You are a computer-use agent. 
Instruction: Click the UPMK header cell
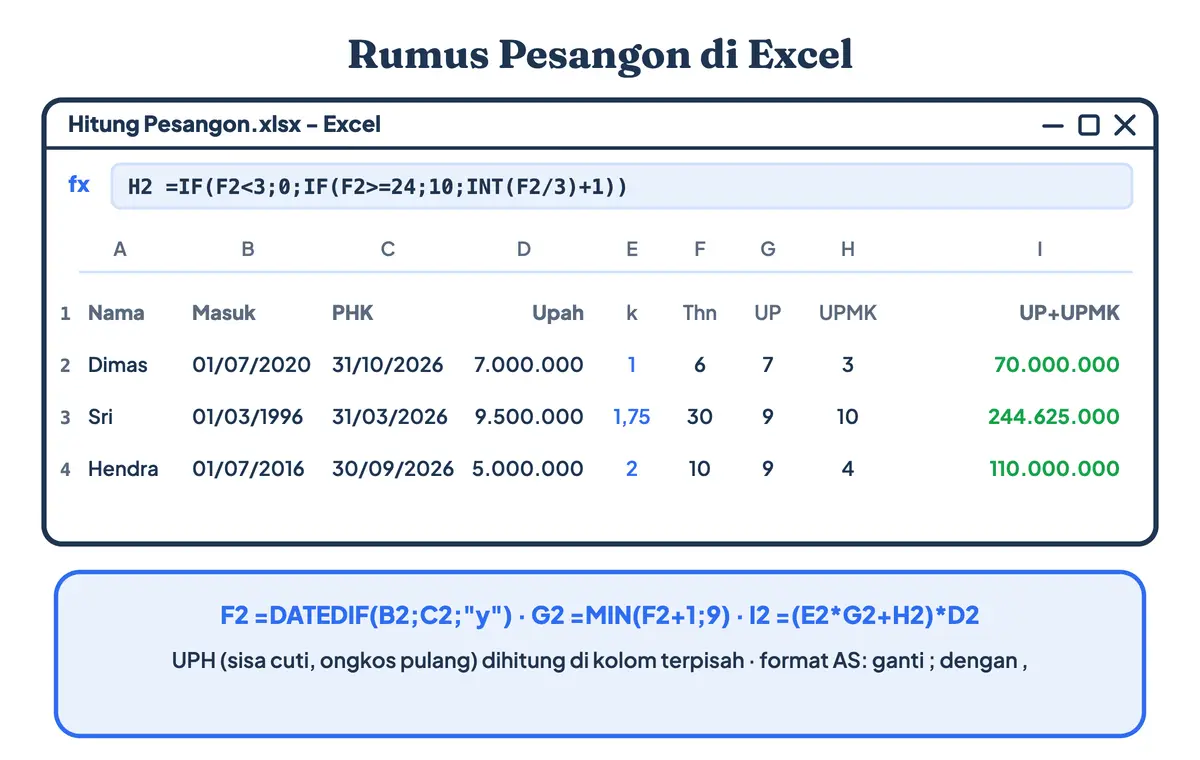848,313
